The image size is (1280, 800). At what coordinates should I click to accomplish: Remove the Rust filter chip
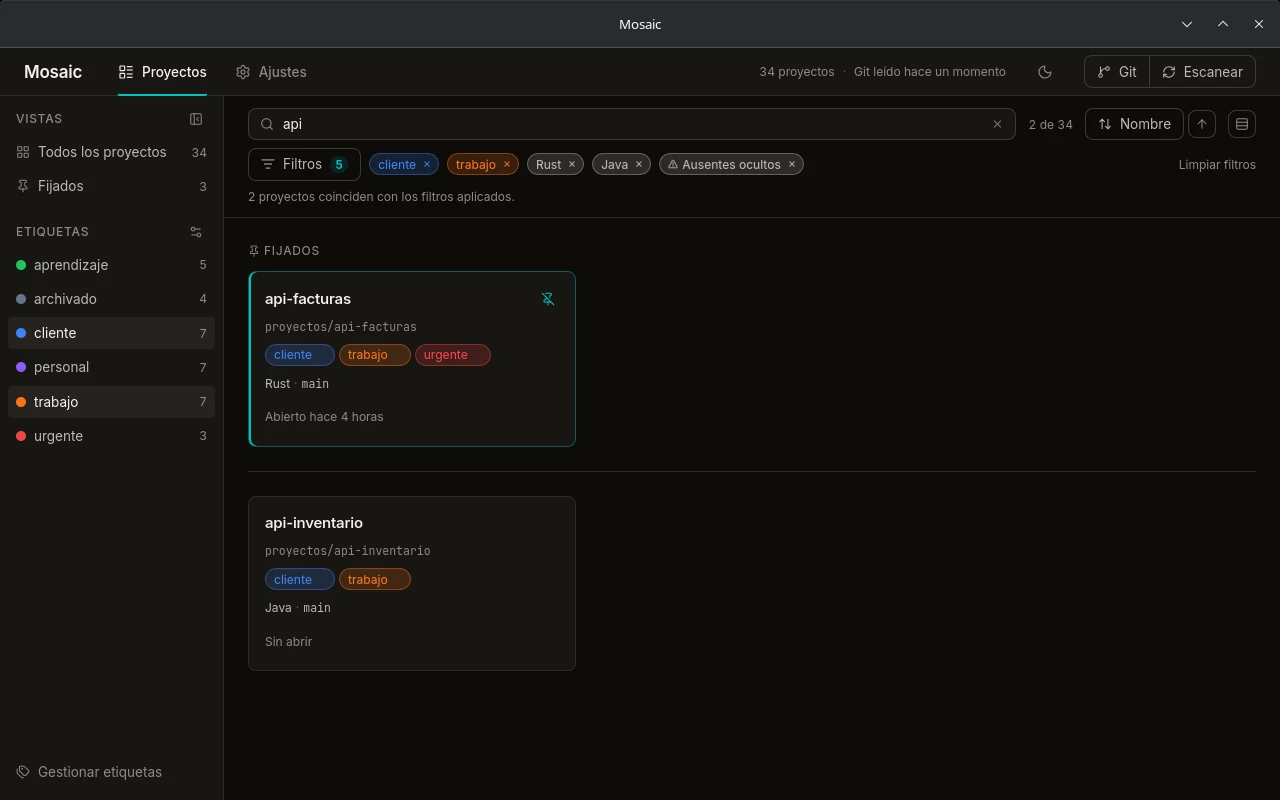click(x=572, y=164)
